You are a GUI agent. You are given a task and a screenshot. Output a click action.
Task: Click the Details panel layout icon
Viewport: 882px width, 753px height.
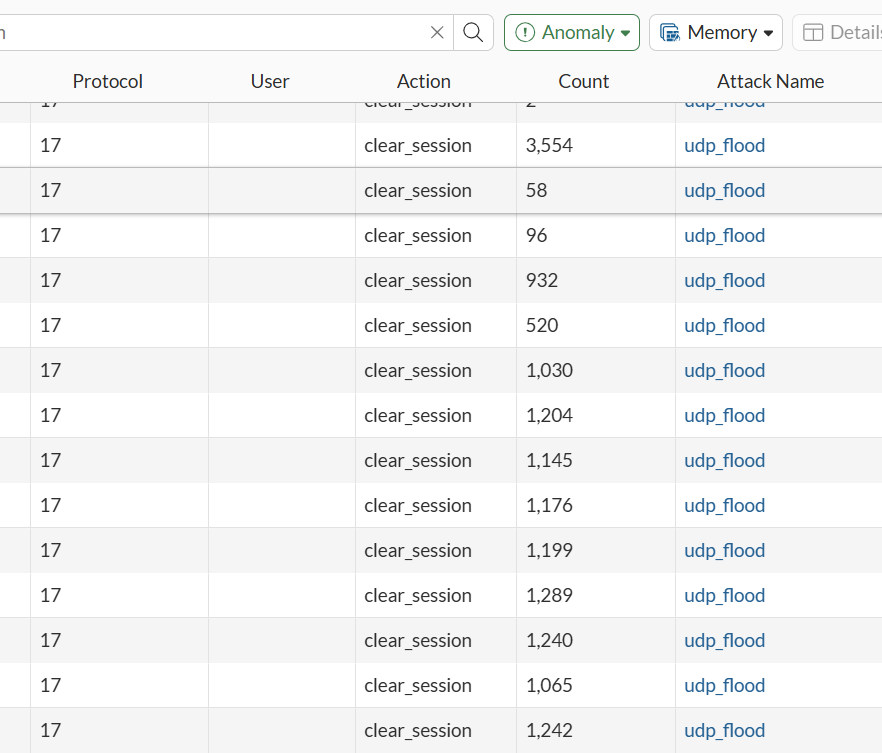[x=813, y=33]
